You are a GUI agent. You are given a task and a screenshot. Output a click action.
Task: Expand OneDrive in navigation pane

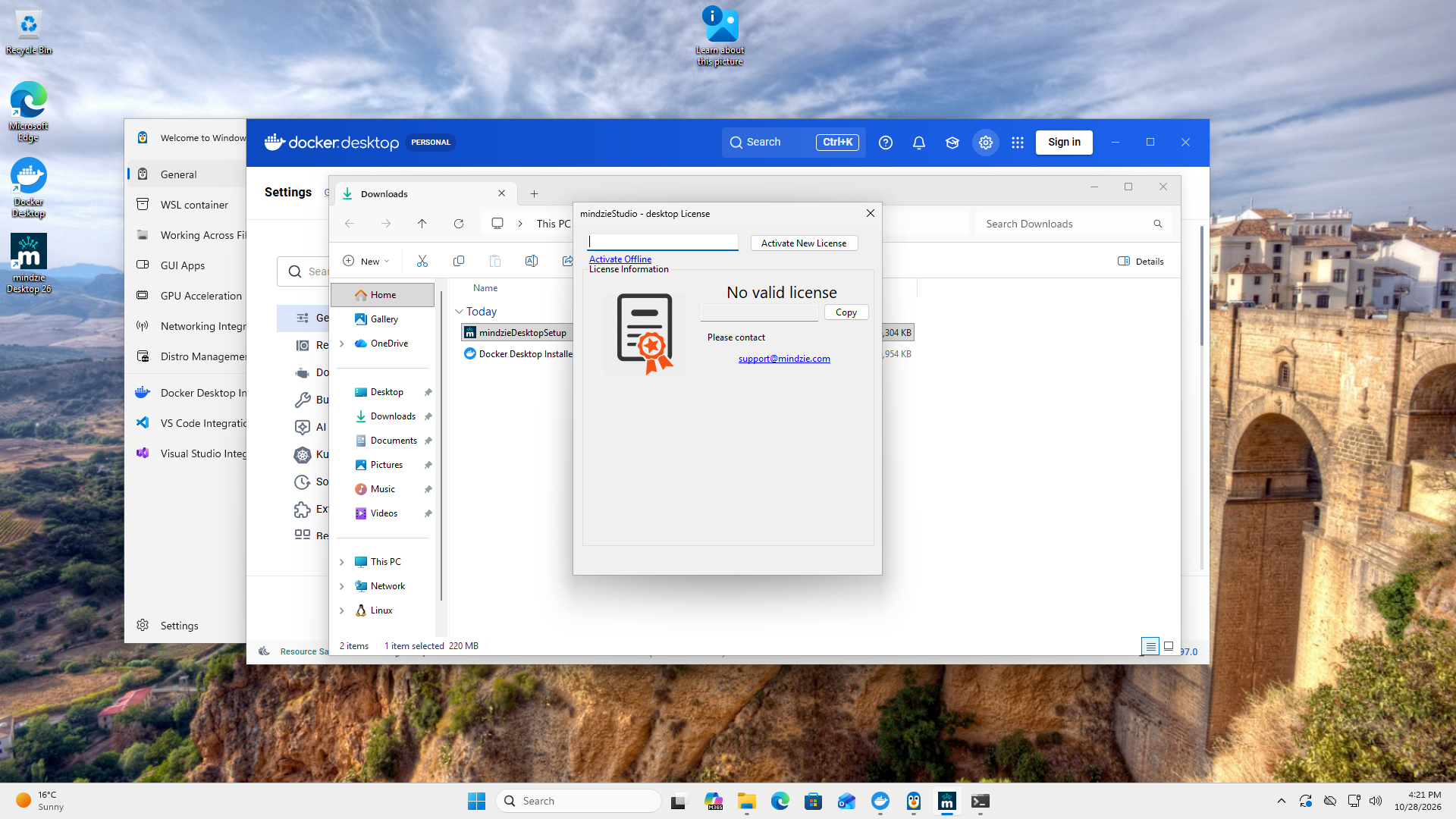click(x=342, y=344)
